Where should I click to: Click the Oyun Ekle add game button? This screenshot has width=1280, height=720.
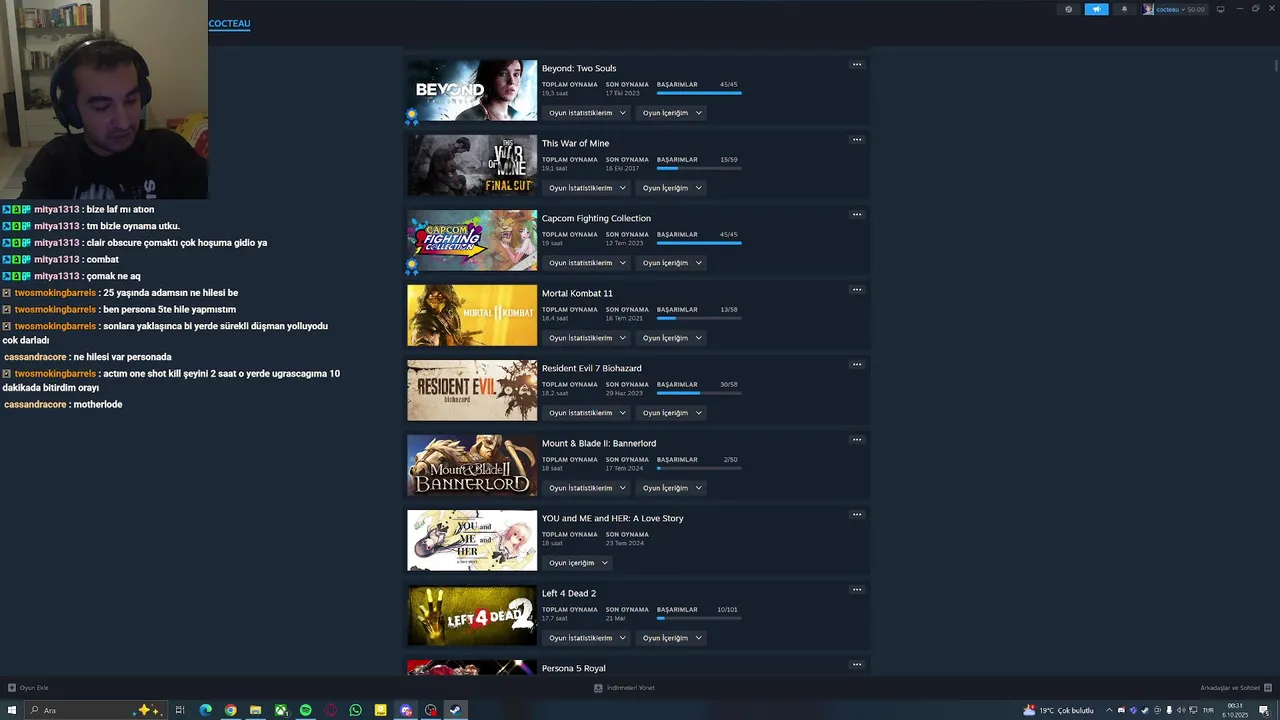pyautogui.click(x=28, y=688)
